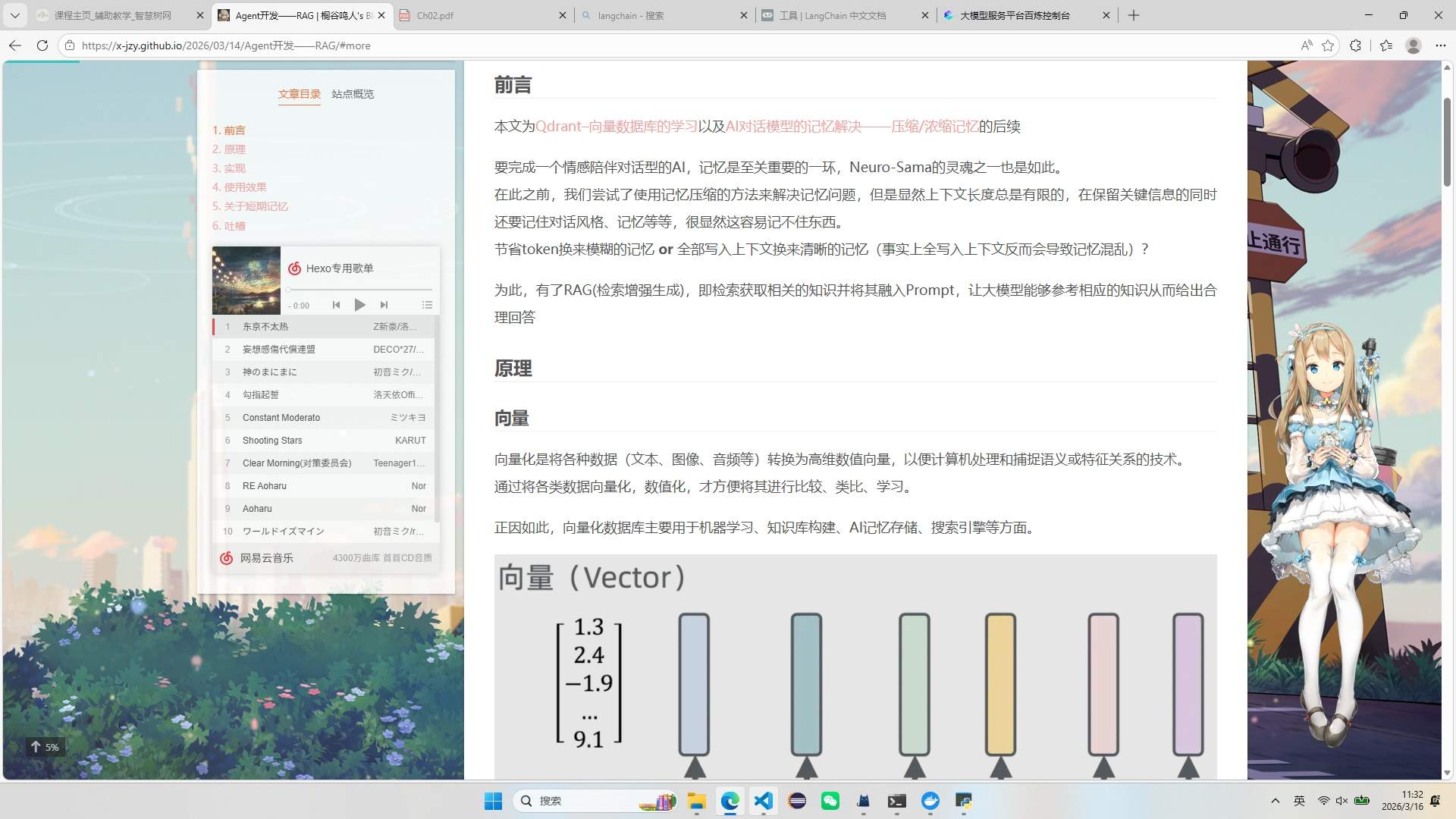Switch to the Ch02.pdf browser tab
Screen dimensions: 1456x819
pyautogui.click(x=435, y=15)
